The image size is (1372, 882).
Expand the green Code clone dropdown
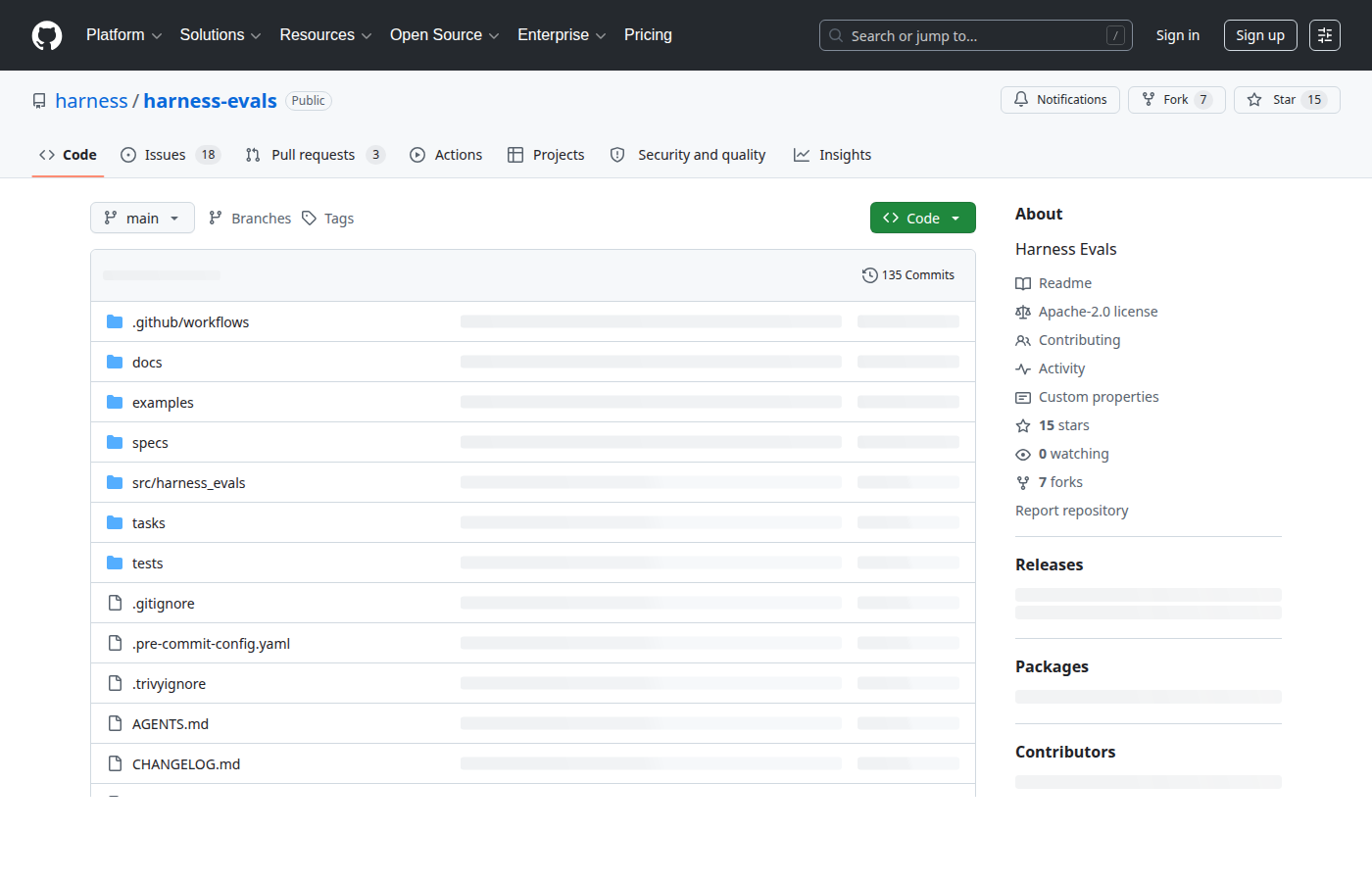click(923, 218)
